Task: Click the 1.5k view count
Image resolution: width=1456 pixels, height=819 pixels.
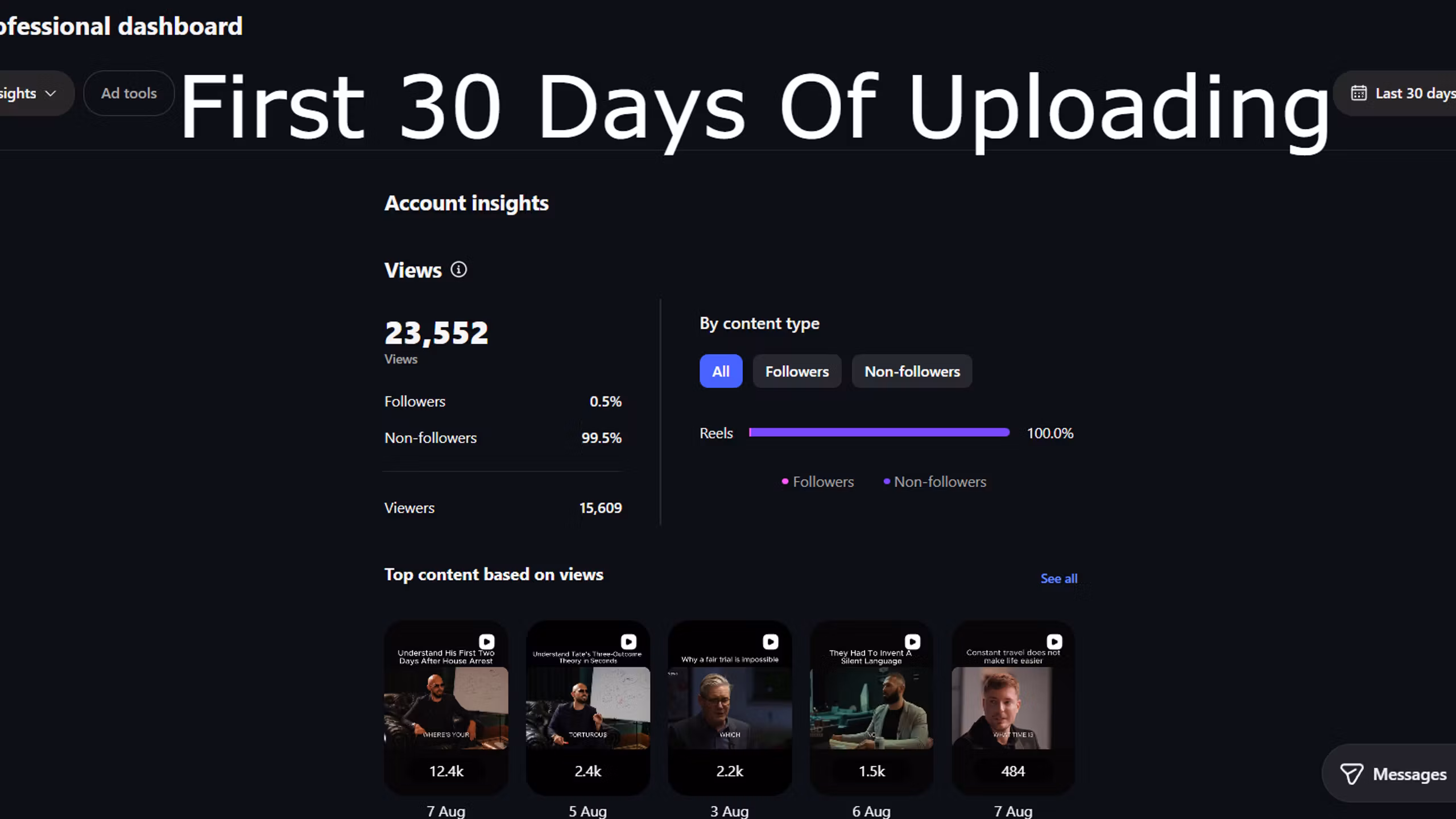Action: 871,771
